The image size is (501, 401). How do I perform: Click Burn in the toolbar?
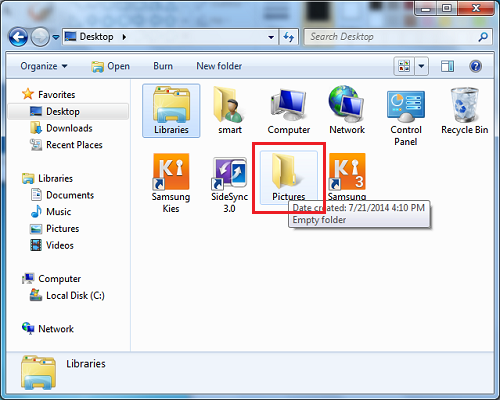pyautogui.click(x=163, y=66)
